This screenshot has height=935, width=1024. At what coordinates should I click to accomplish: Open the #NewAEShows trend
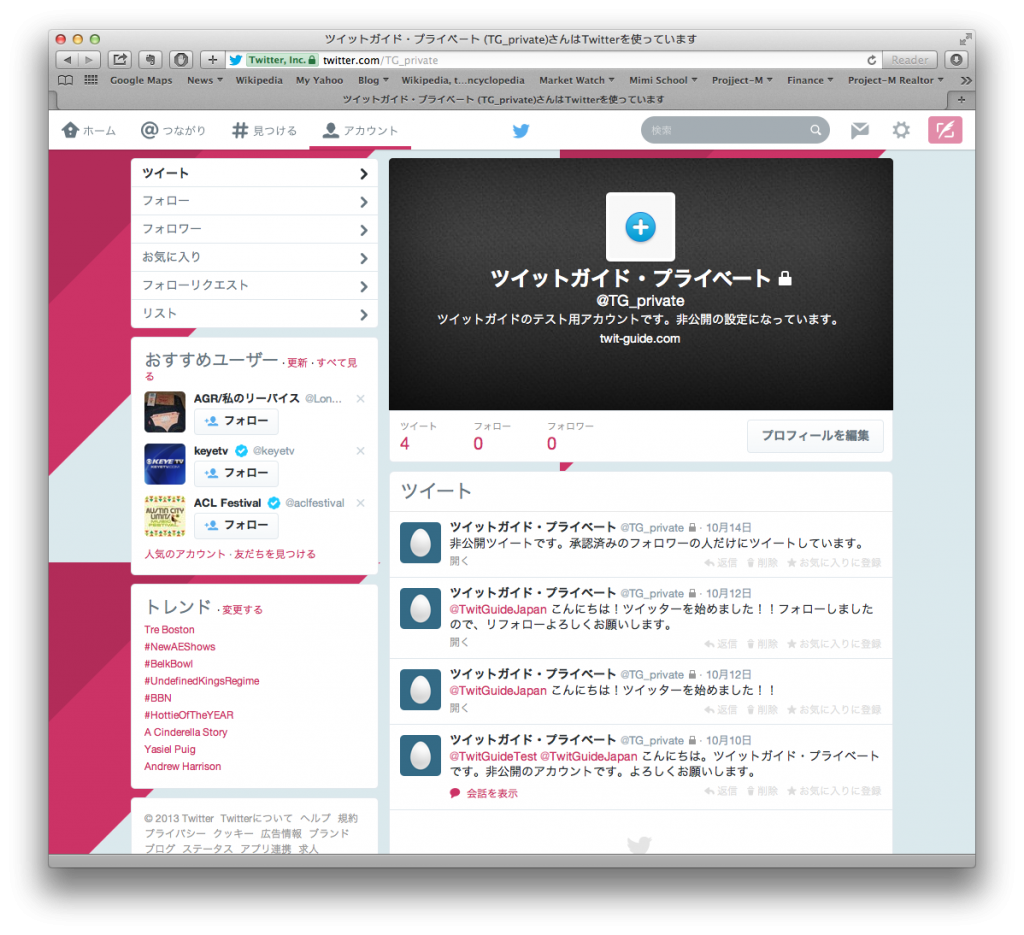point(180,647)
